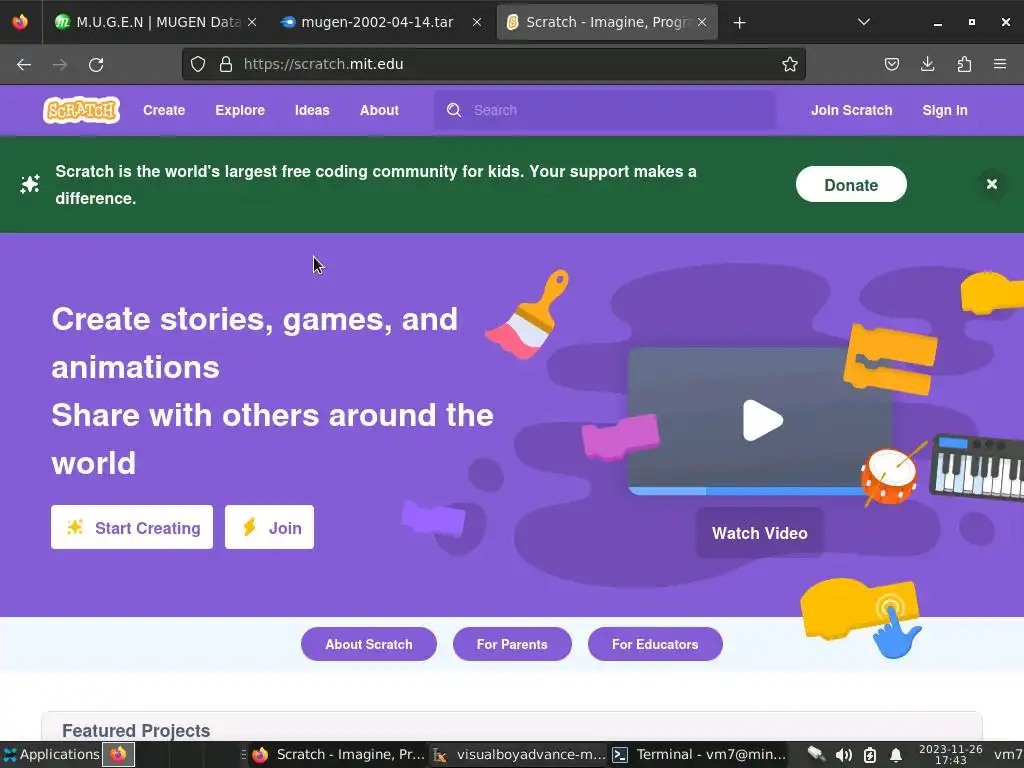Open For Parents page
This screenshot has width=1024, height=768.
[x=512, y=644]
